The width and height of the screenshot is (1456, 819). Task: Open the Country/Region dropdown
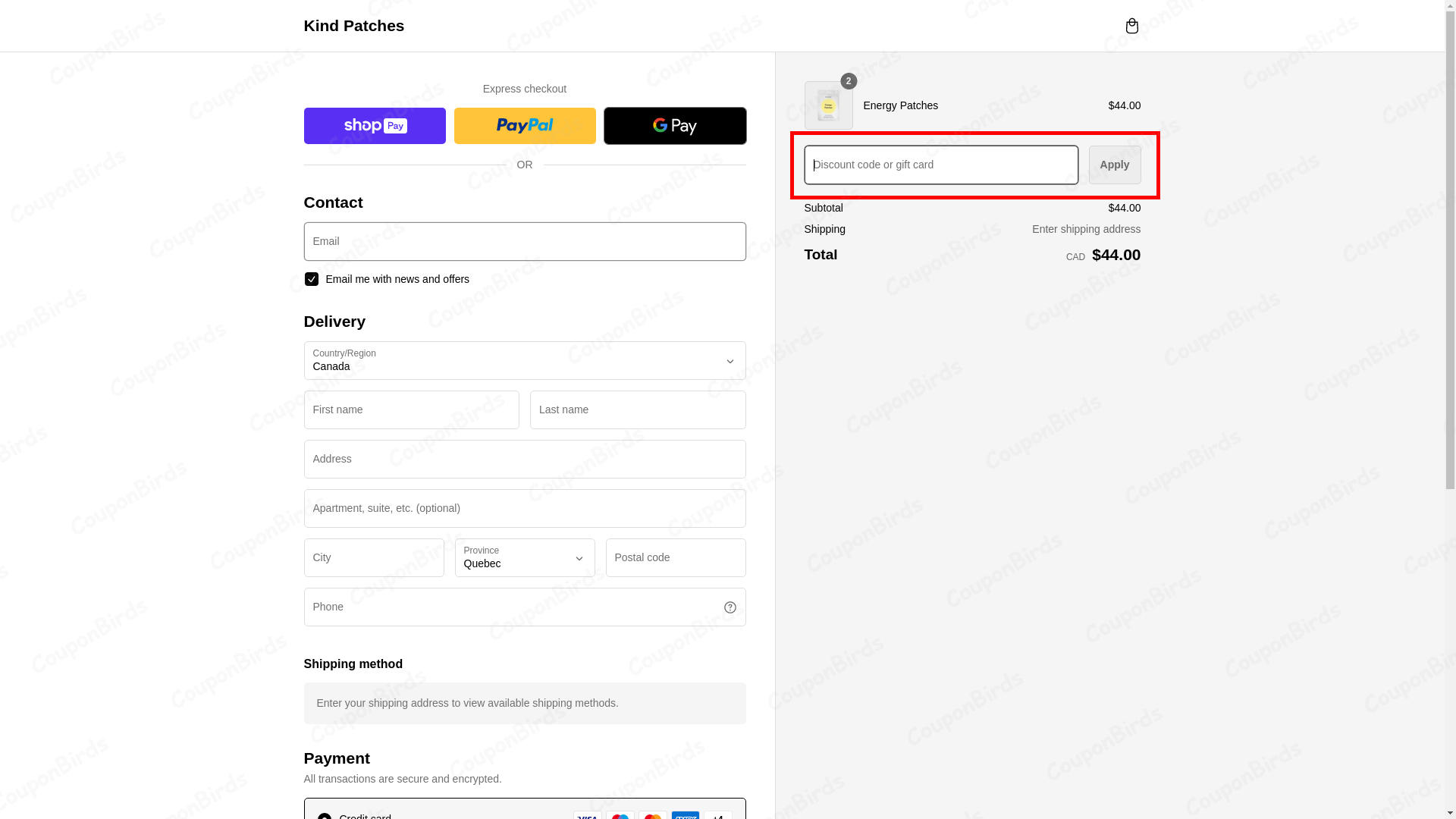click(525, 361)
